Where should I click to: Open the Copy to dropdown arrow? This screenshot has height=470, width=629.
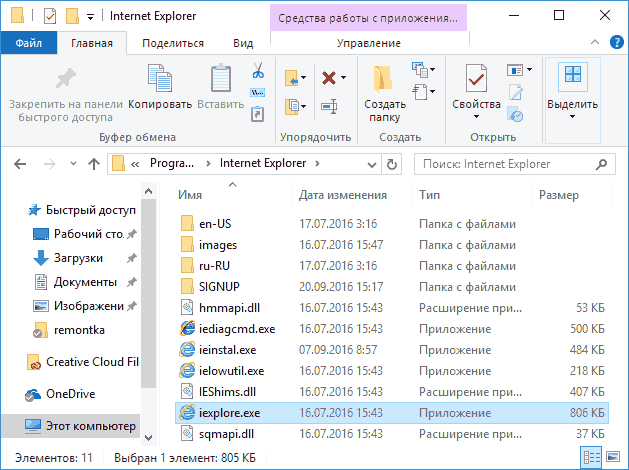pos(304,106)
